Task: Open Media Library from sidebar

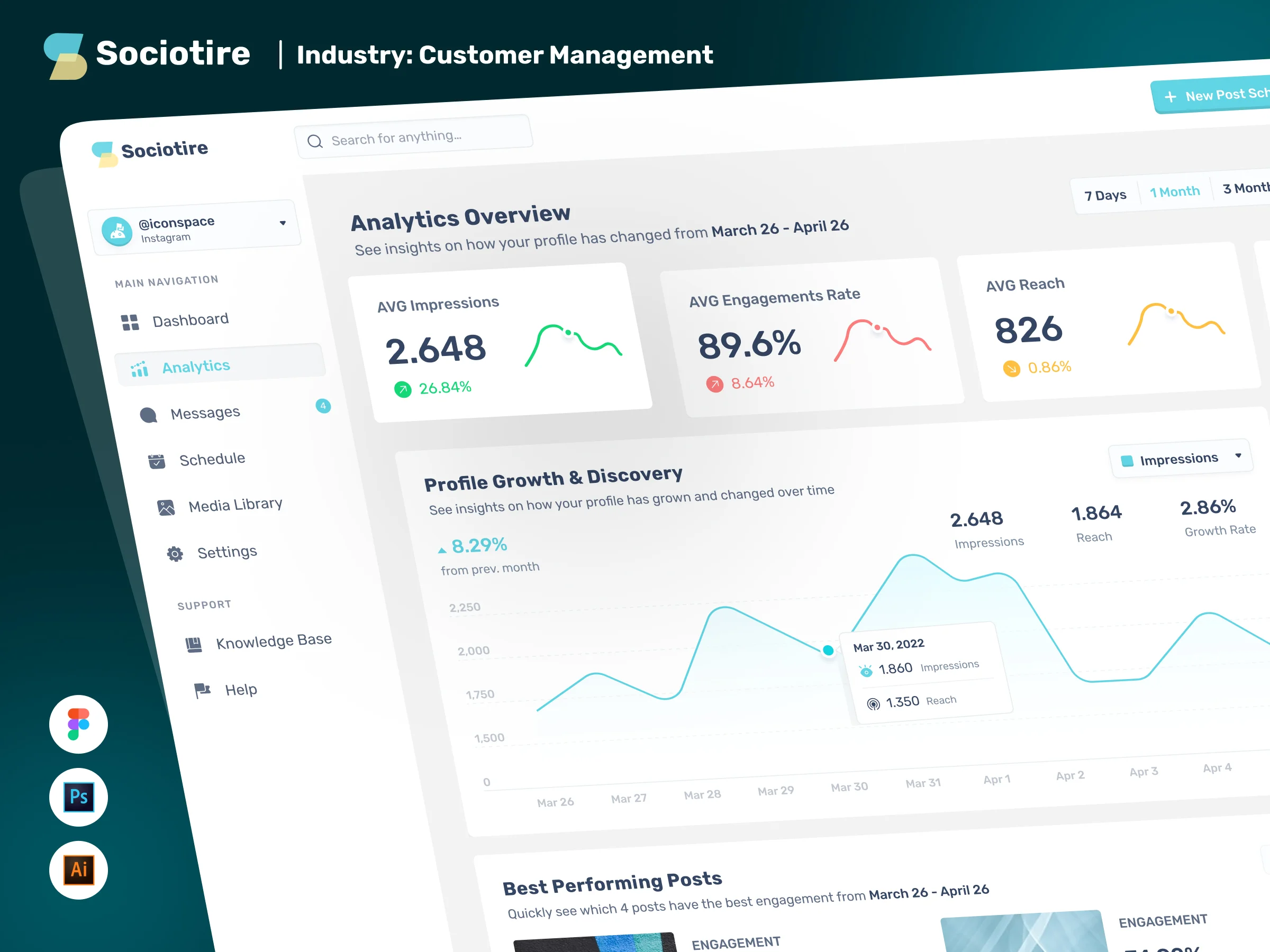Action: (235, 505)
